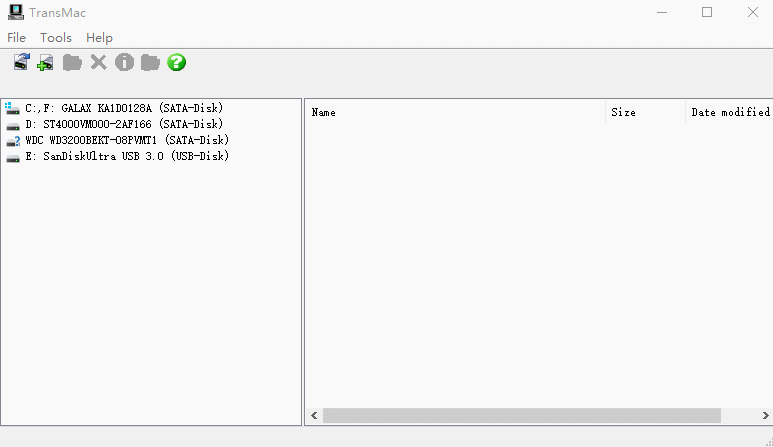Click the grayed-out new folder toolbar icon

[x=72, y=63]
